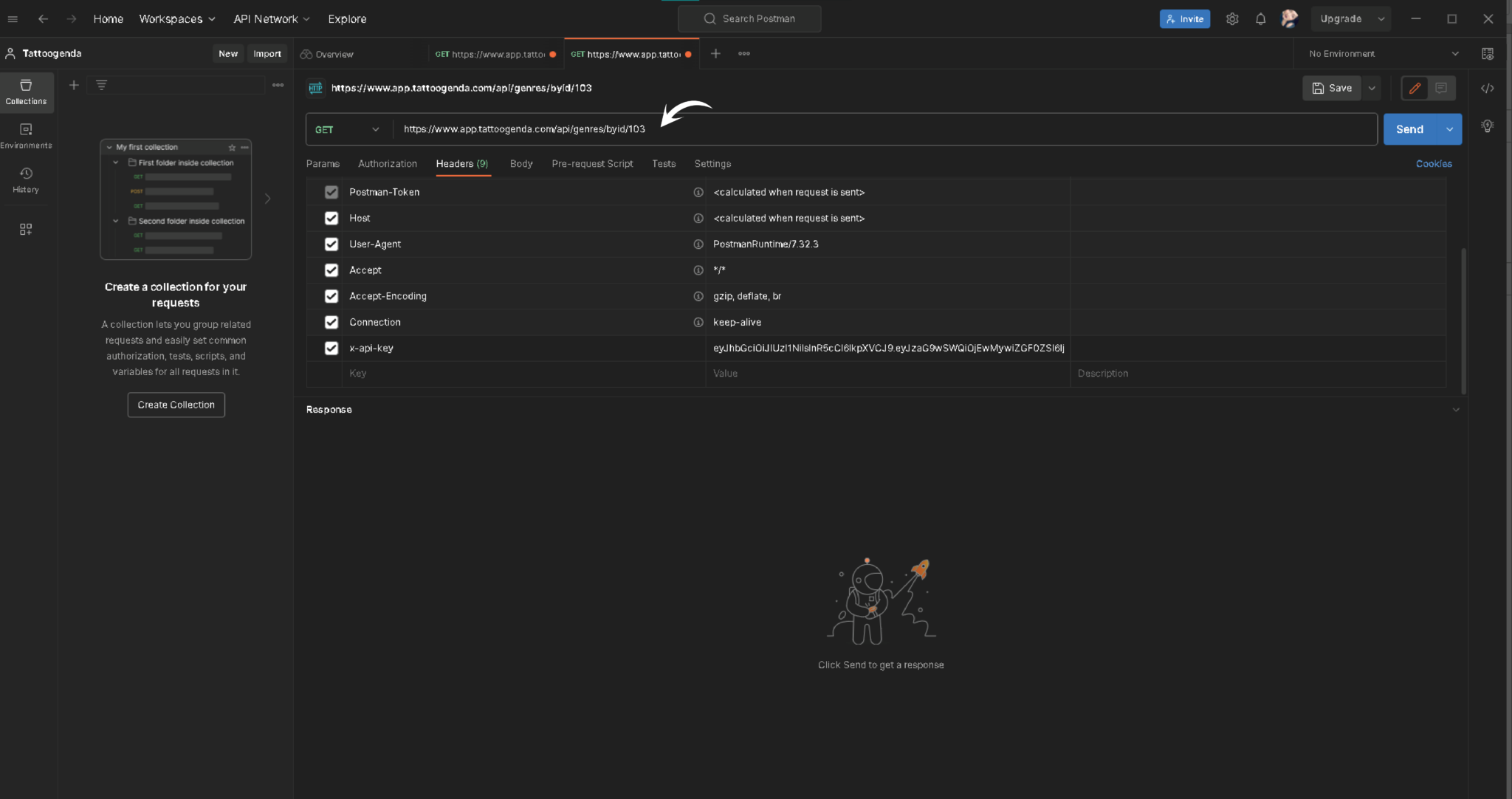Open the environment quick look icon

point(1488,54)
